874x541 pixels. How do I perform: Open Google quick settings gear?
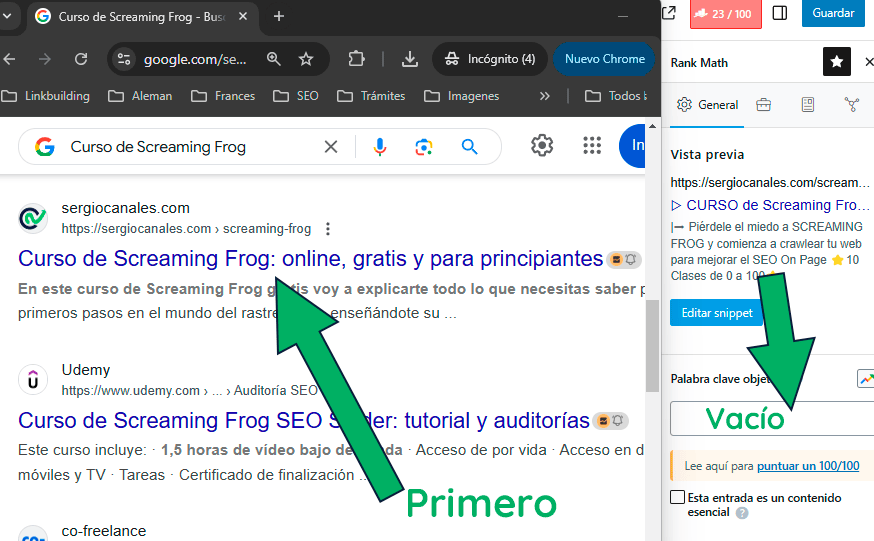pos(542,146)
